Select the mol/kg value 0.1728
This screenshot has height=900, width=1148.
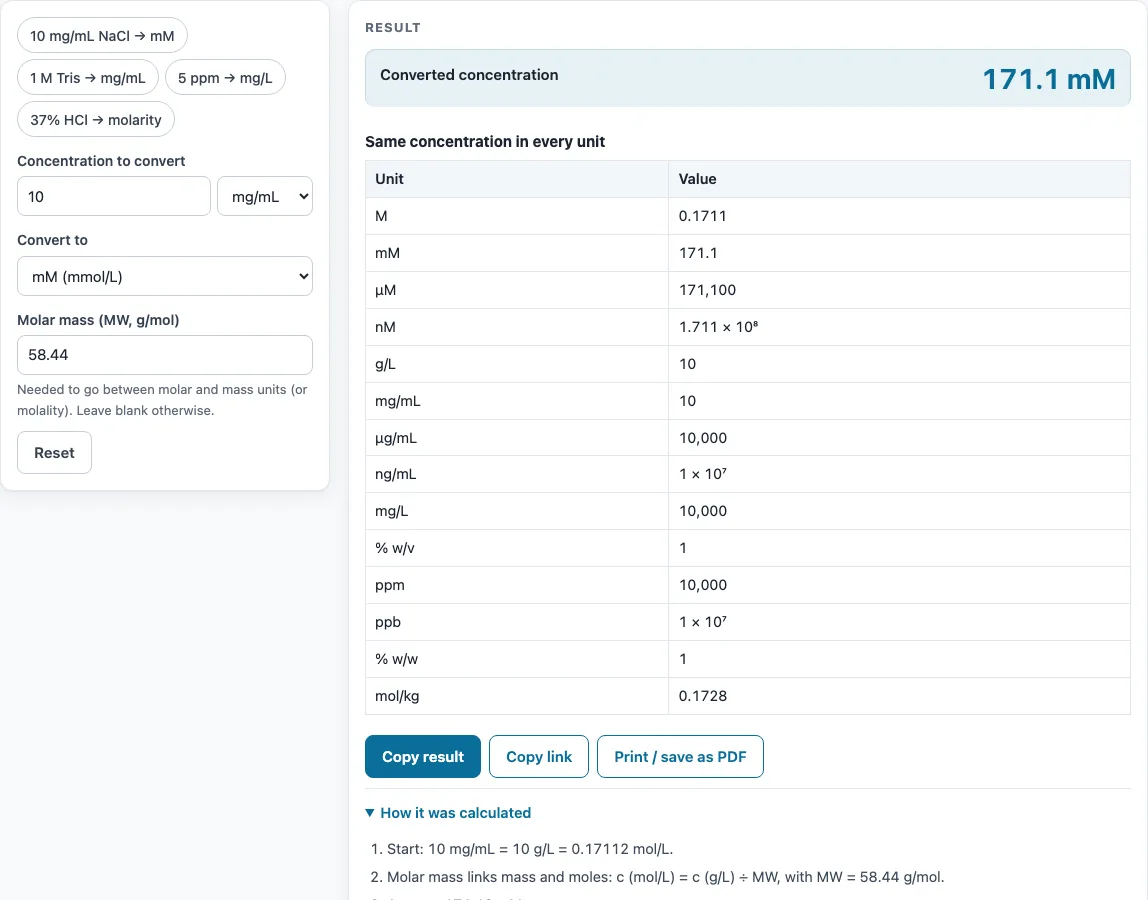click(x=702, y=696)
